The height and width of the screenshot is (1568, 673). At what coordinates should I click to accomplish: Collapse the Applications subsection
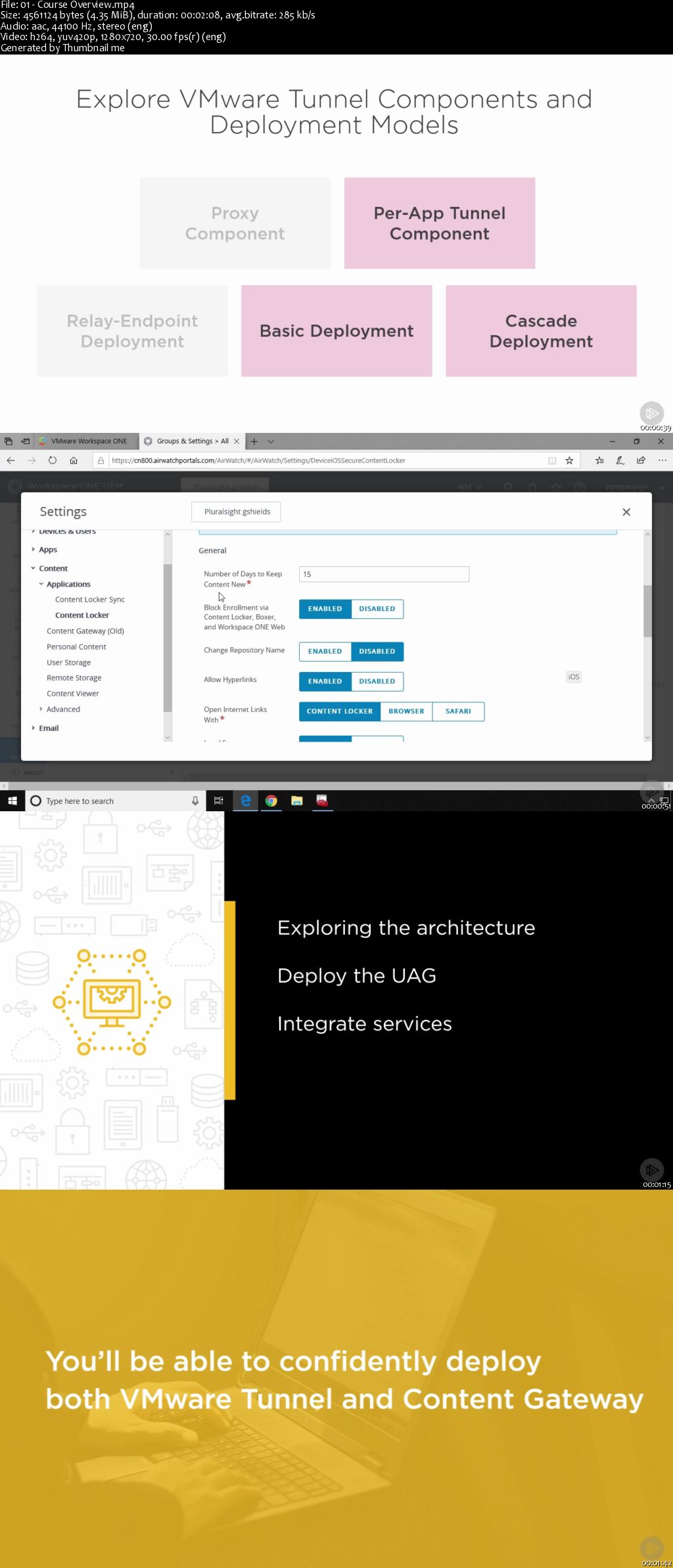(x=41, y=584)
